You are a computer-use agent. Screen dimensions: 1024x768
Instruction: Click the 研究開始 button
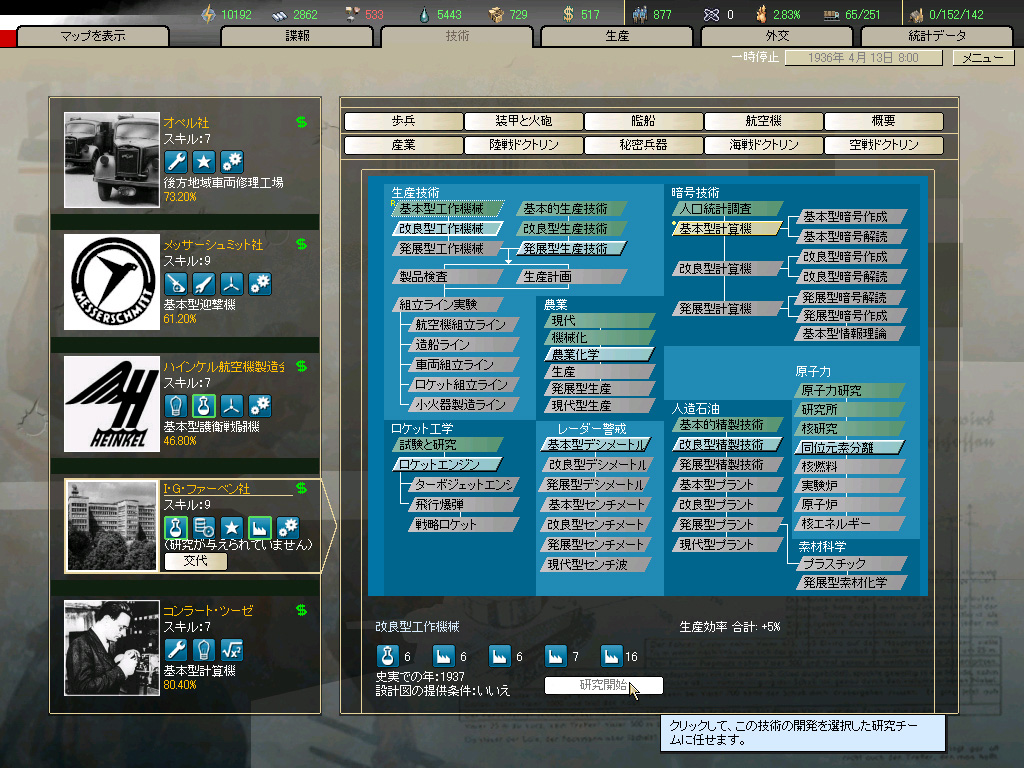point(603,685)
